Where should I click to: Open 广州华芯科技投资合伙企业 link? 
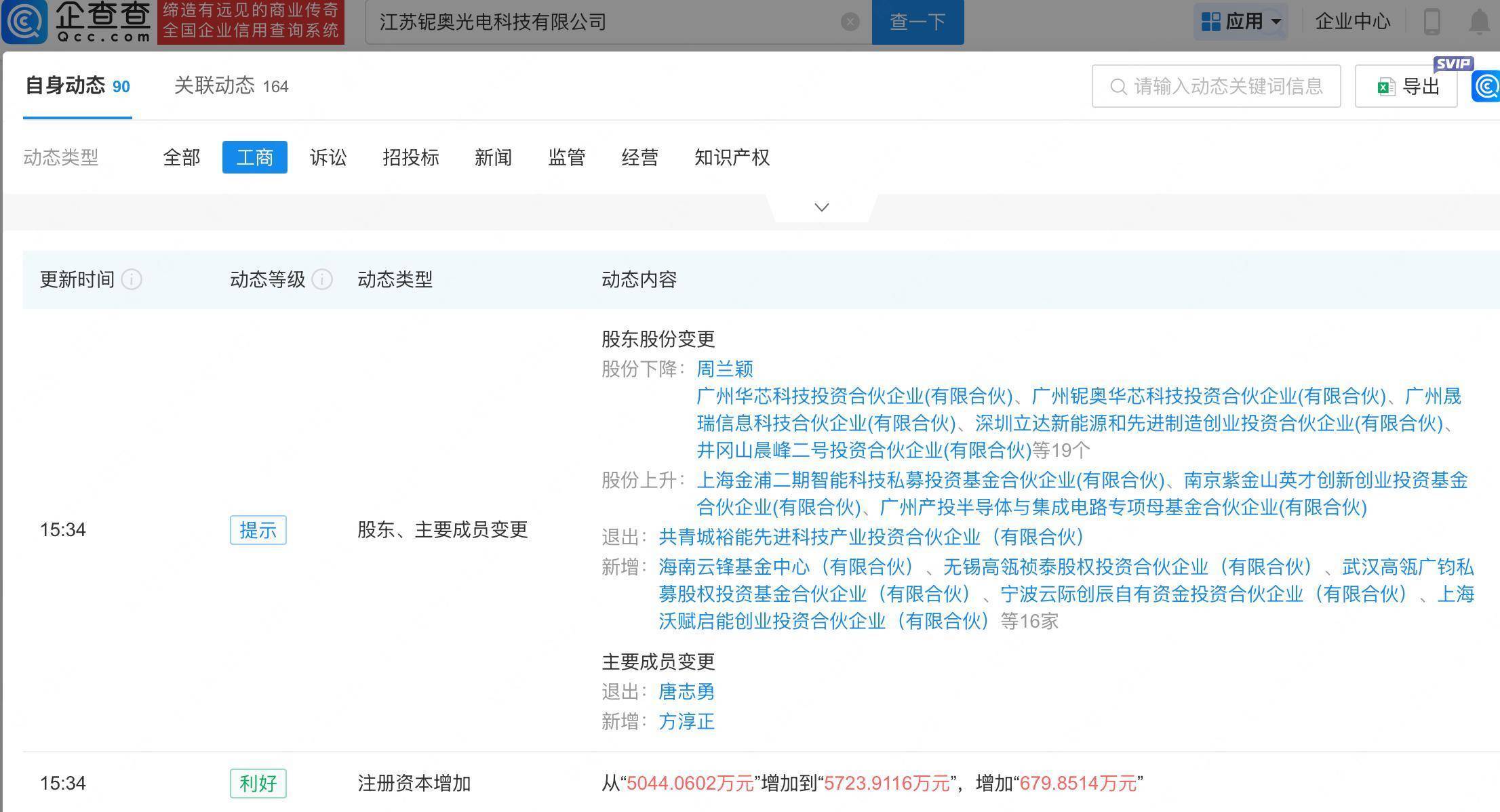point(854,396)
